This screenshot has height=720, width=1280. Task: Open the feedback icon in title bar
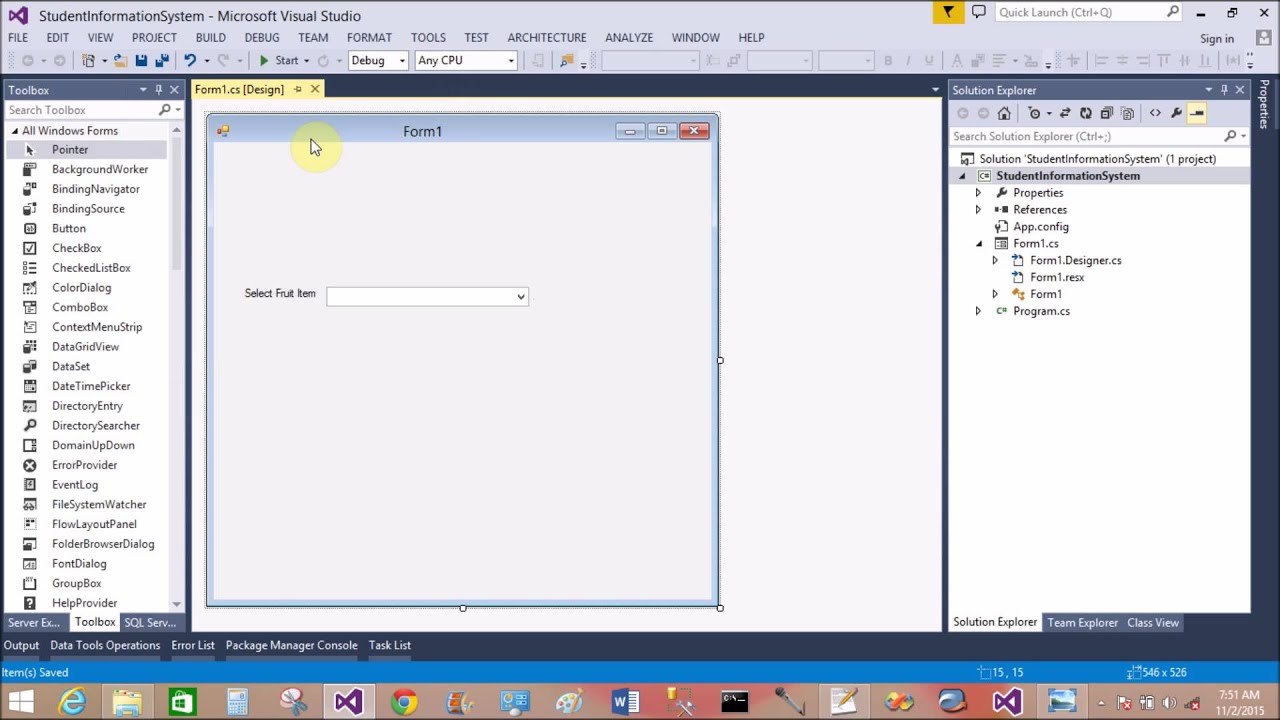pos(979,12)
